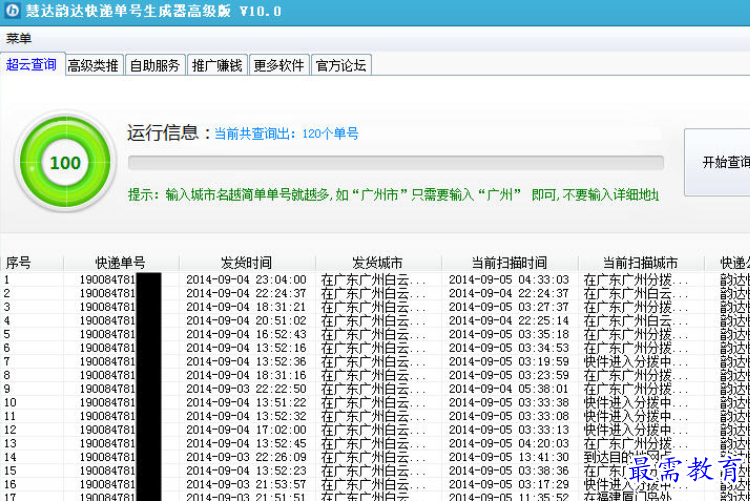Select scan time 2014-09-05 03:33:13
The width and height of the screenshot is (750, 501).
coord(509,430)
